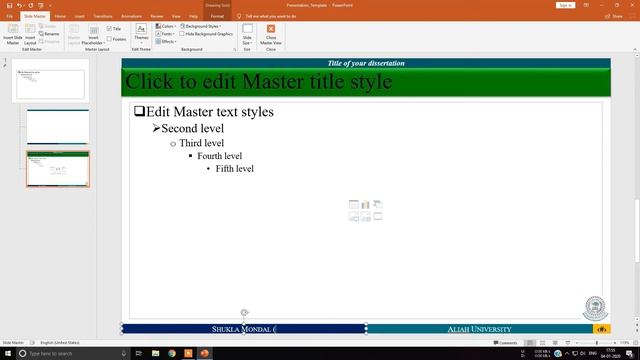Insert Online Pictures placeholder icon
Image resolution: width=640 pixels, height=360 pixels.
[366, 216]
